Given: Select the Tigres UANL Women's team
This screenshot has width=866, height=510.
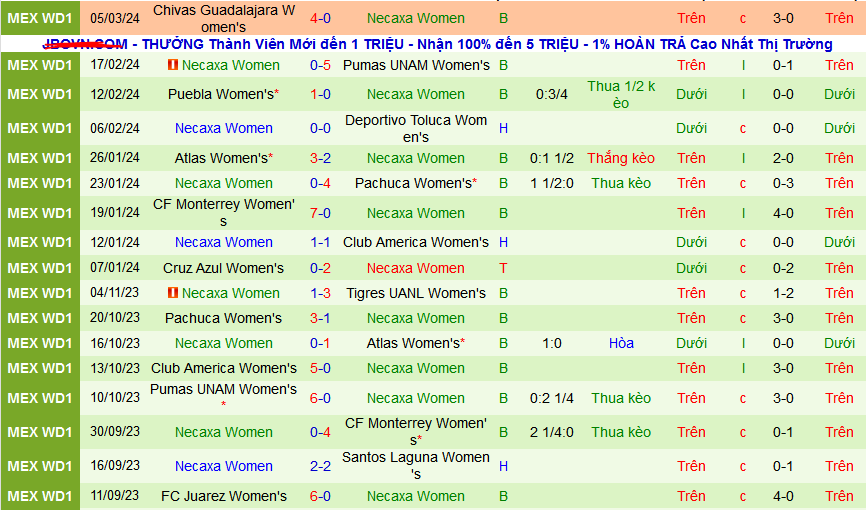Looking at the screenshot, I should pos(415,293).
